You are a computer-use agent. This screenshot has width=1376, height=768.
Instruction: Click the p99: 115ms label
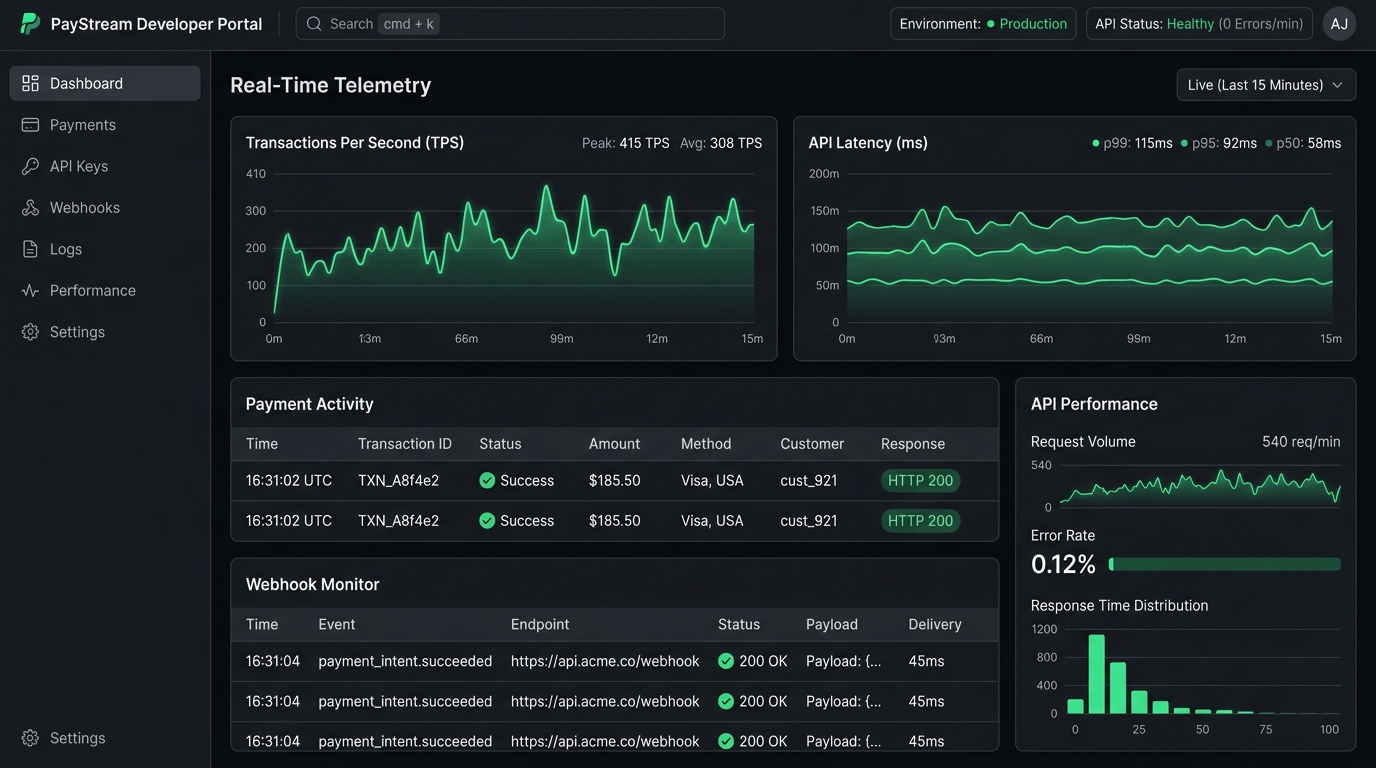click(x=1138, y=143)
